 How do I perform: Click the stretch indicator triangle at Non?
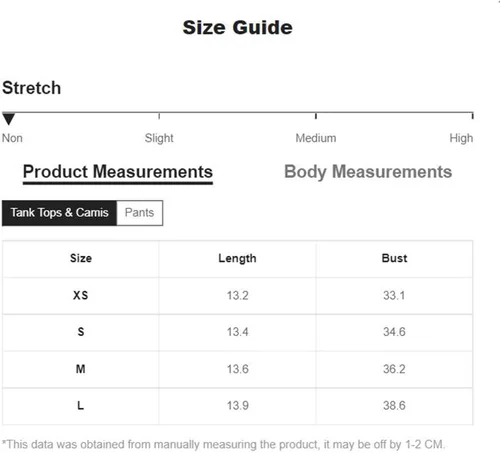(x=8, y=119)
